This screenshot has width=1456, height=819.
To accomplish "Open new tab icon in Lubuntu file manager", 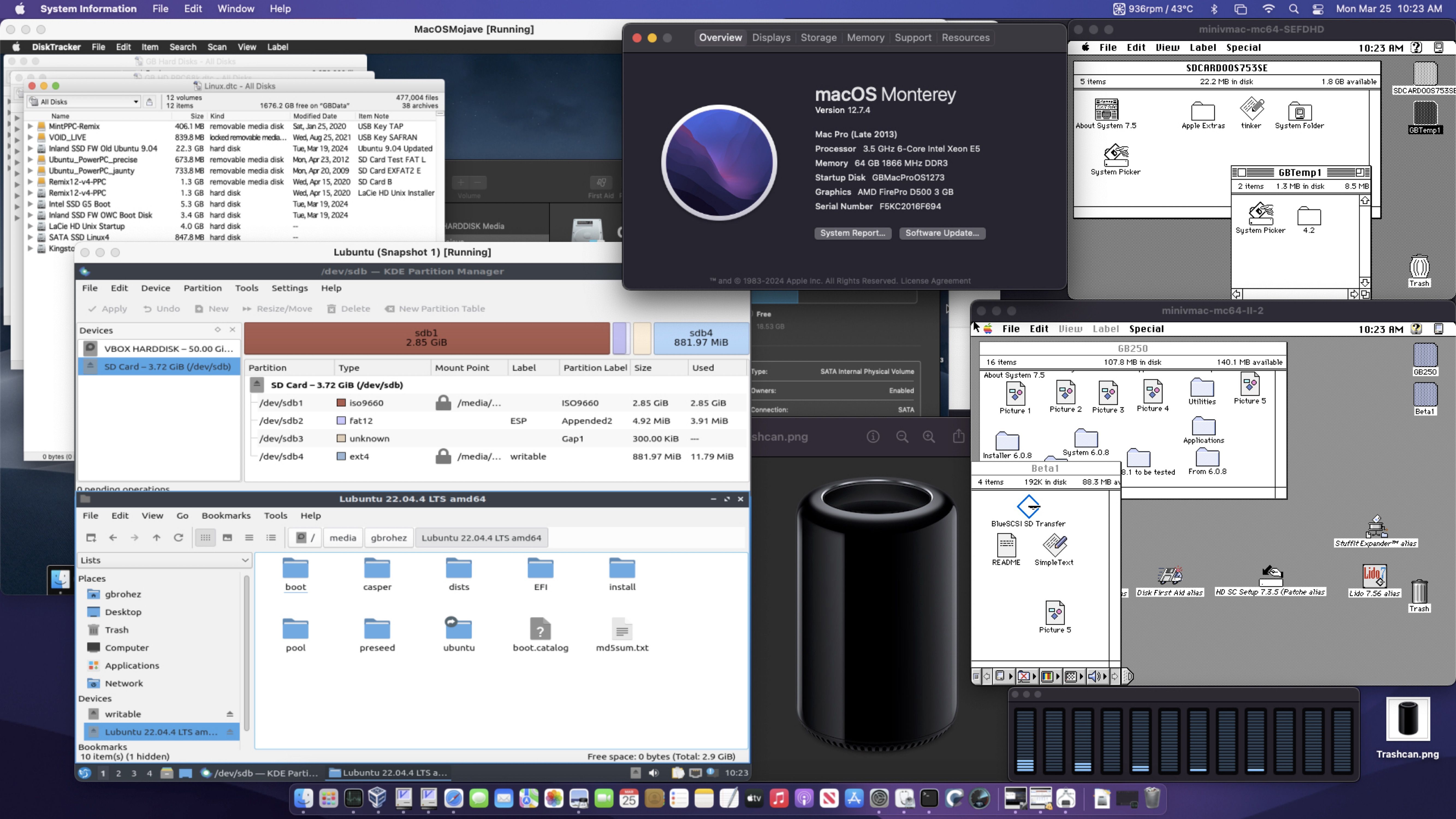I will pyautogui.click(x=90, y=538).
